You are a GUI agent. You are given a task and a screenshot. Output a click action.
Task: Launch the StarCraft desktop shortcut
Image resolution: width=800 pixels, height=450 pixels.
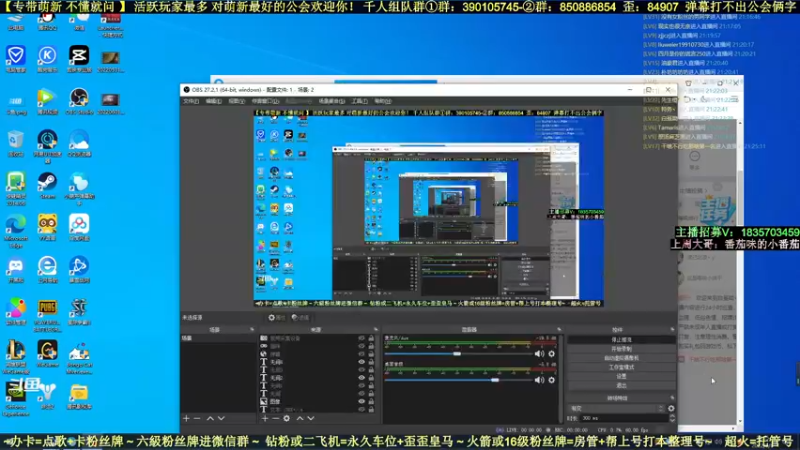79,312
